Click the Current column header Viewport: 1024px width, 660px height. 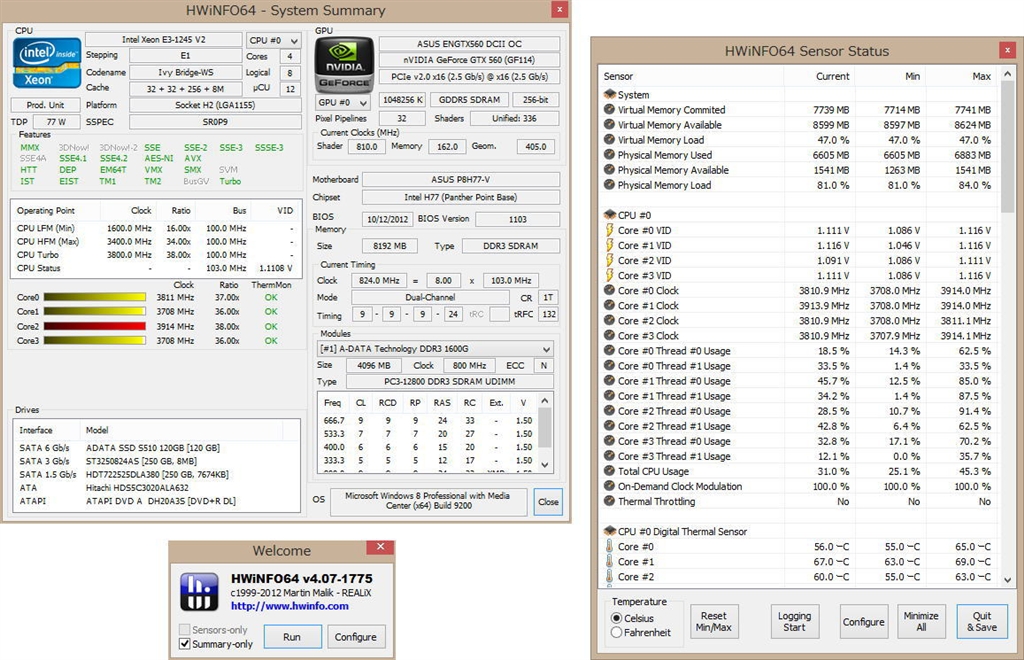pyautogui.click(x=832, y=76)
